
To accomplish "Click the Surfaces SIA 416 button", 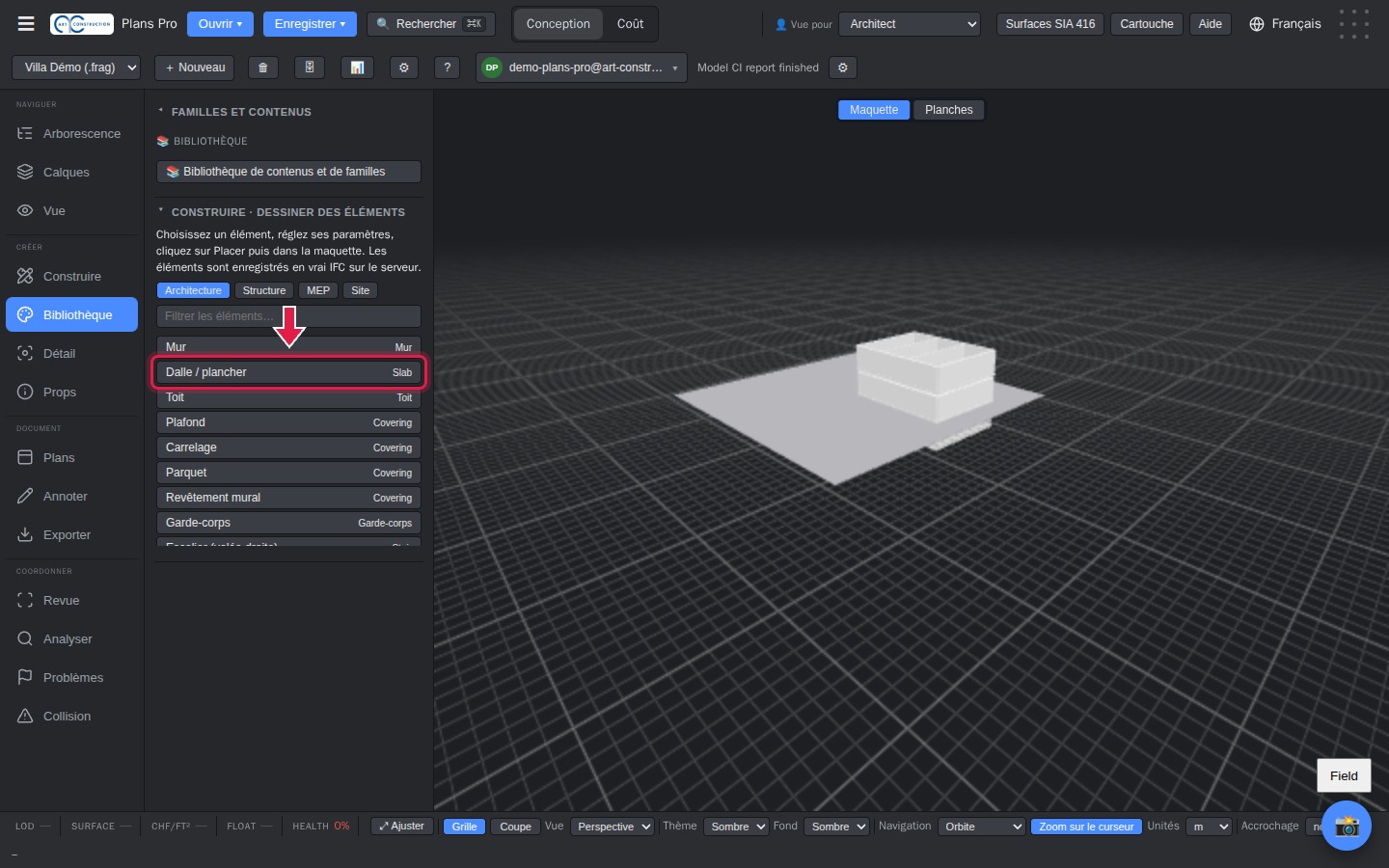I will pyautogui.click(x=1050, y=24).
